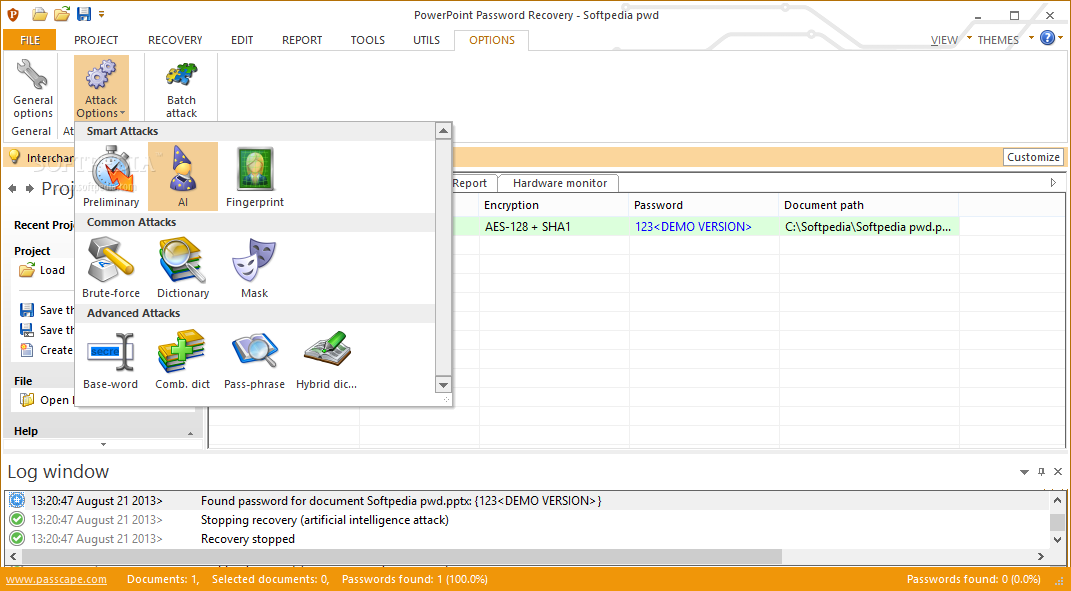
Task: Select the Recovery stopped log entry
Action: click(527, 539)
